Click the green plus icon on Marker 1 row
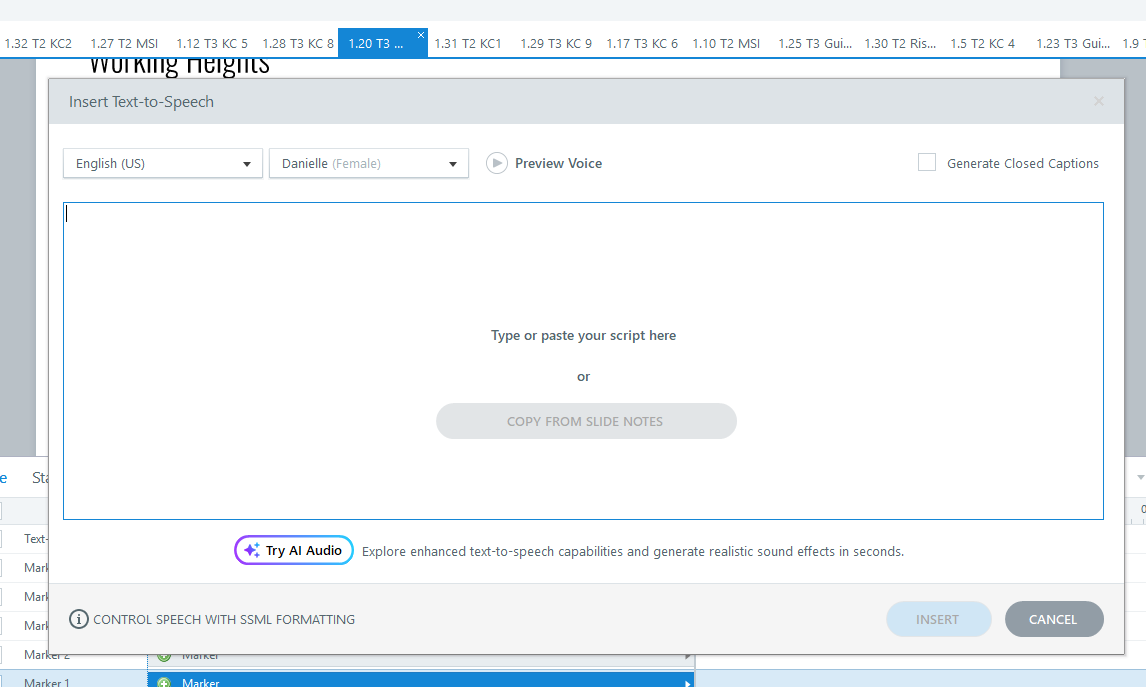Viewport: 1146px width, 687px height. [x=164, y=683]
